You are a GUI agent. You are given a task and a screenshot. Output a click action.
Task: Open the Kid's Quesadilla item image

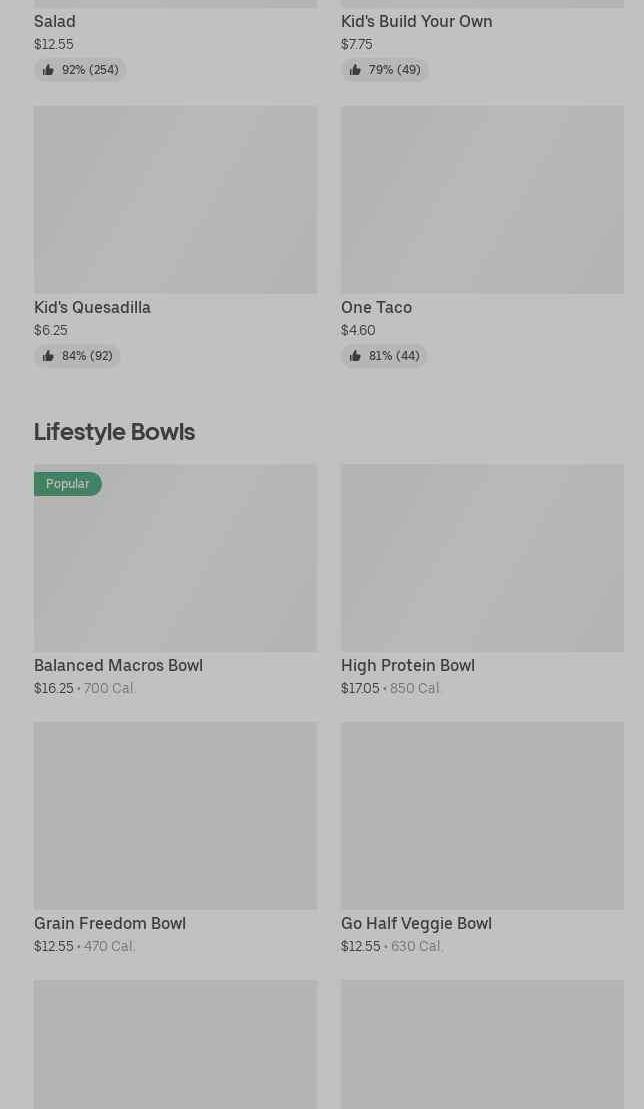pyautogui.click(x=175, y=200)
